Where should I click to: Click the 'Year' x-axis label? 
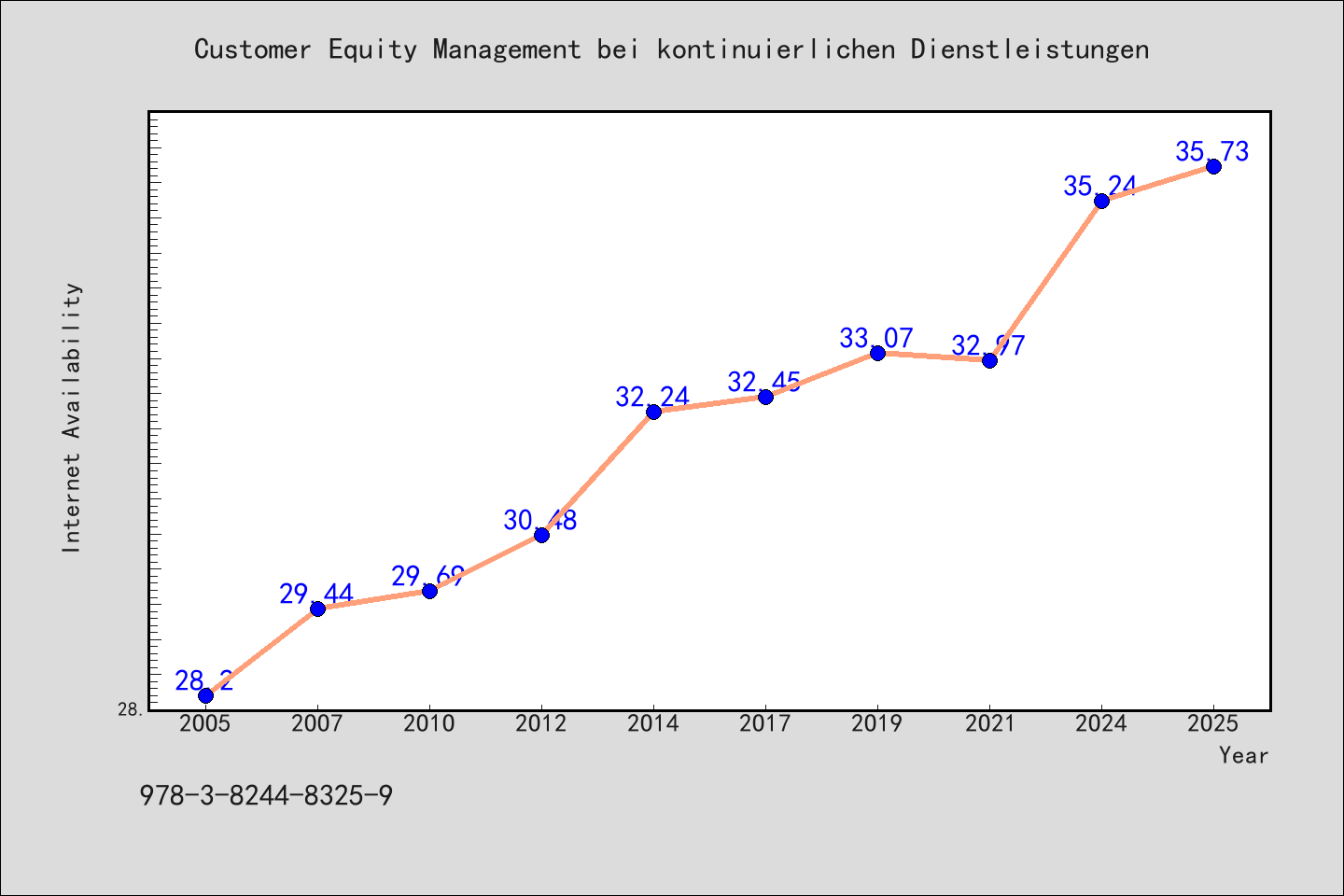1243,755
